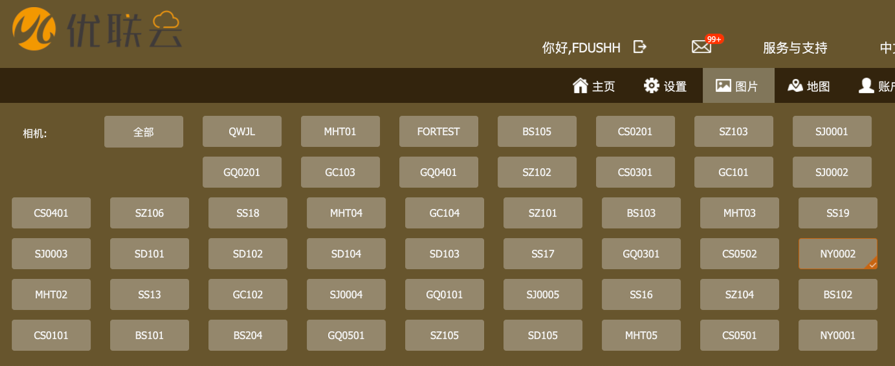Screen dimensions: 895x366
Task: Choose camera CS0301
Action: pos(635,172)
